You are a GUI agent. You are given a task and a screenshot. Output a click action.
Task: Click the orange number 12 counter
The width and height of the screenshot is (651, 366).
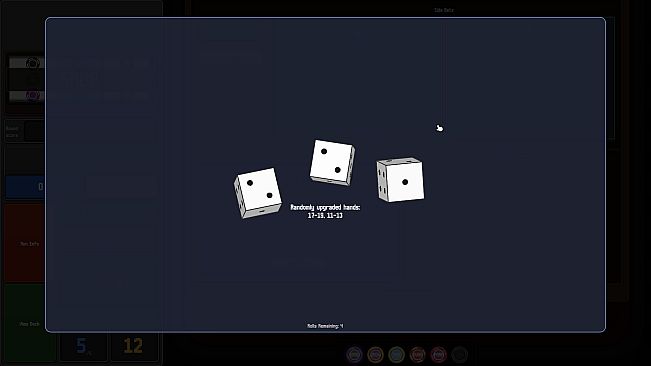pyautogui.click(x=134, y=346)
